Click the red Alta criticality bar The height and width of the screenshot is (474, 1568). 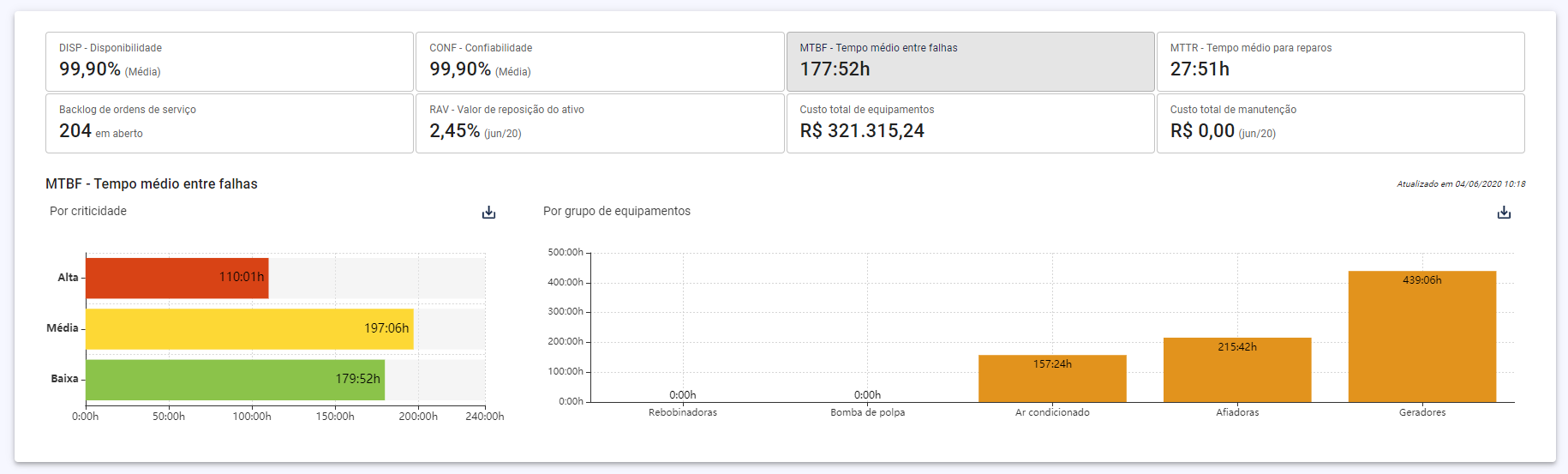point(177,278)
